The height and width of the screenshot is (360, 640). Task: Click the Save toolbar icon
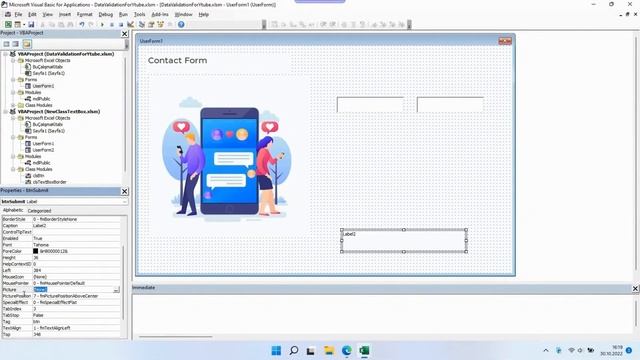pyautogui.click(x=31, y=24)
